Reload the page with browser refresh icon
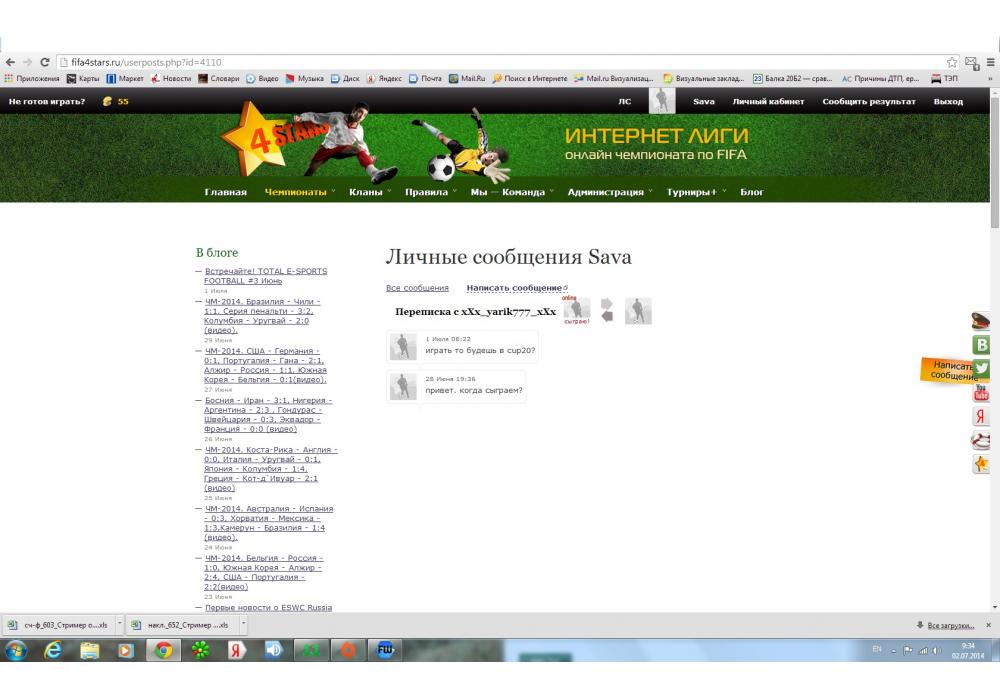This screenshot has height=700, width=1000. [x=45, y=62]
